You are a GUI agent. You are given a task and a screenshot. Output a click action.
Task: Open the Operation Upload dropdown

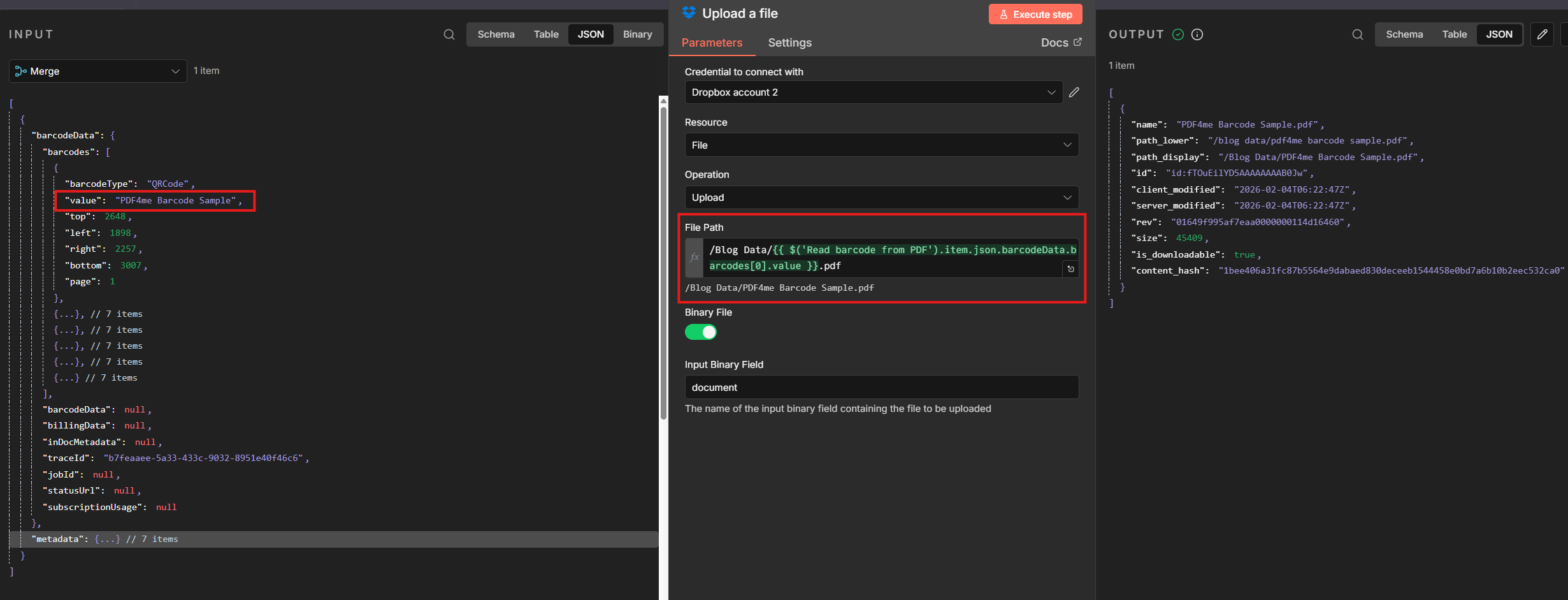tap(881, 198)
